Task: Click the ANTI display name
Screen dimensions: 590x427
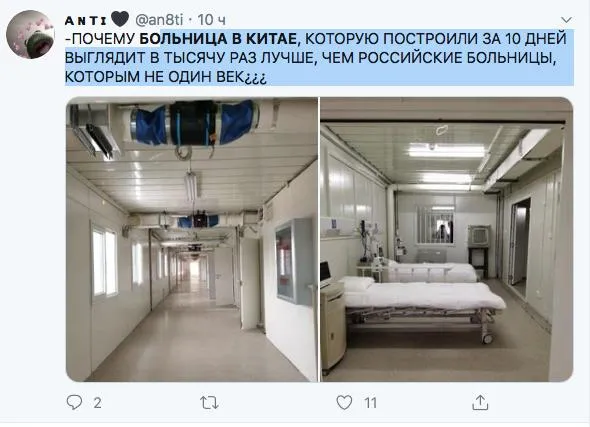Action: click(x=86, y=20)
